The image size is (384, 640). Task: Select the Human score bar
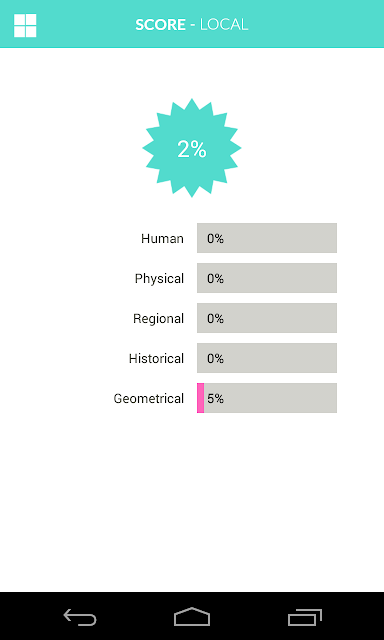(x=267, y=238)
